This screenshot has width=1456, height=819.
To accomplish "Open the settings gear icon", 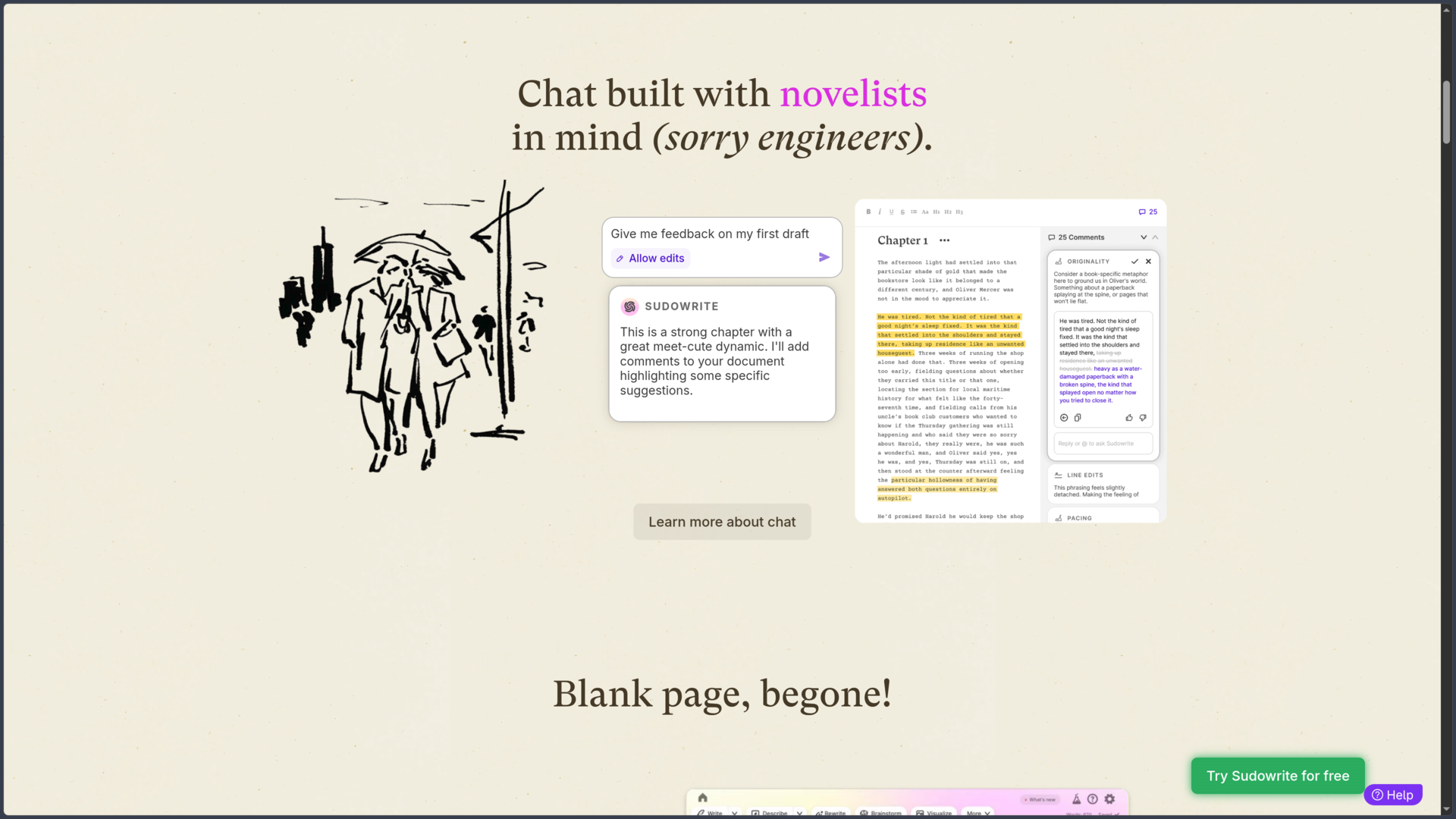I will tap(1109, 799).
